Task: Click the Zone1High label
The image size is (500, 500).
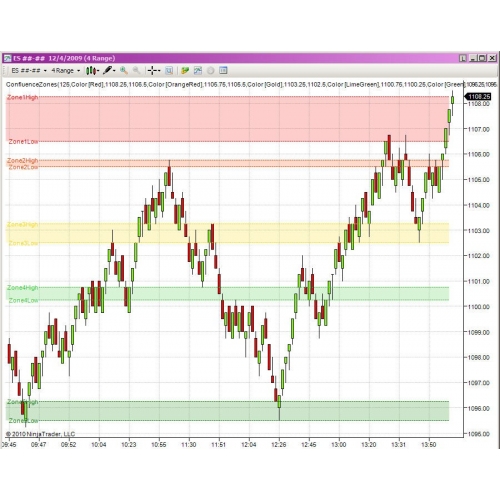Action: tap(23, 97)
